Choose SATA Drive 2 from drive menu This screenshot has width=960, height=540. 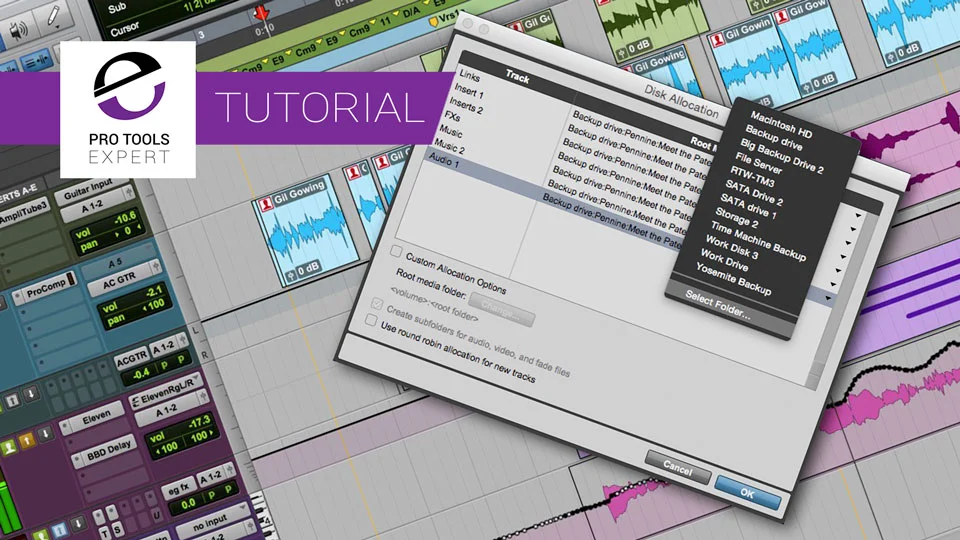(754, 192)
